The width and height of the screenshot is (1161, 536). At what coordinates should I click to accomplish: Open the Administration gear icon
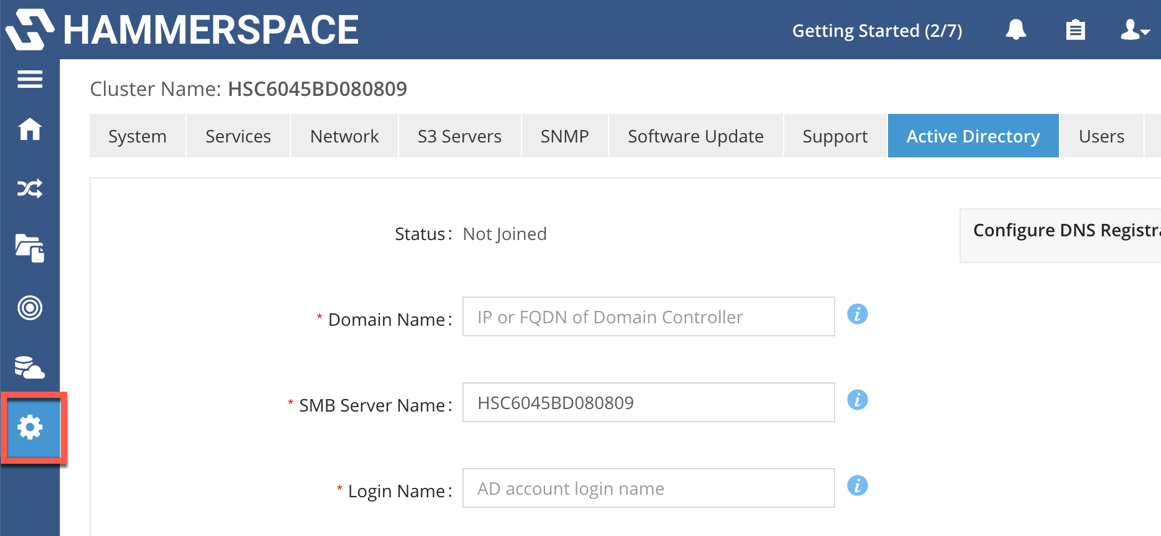coord(30,427)
